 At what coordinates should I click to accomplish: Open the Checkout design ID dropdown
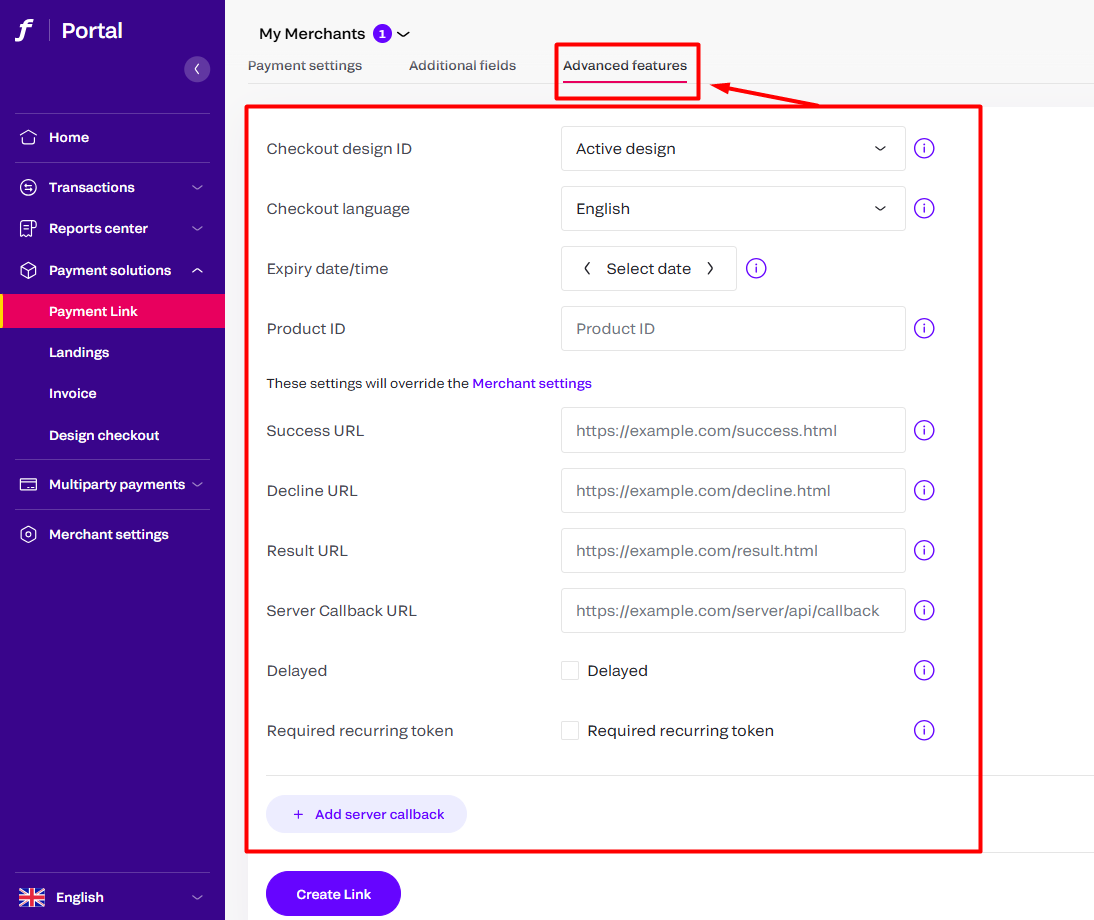click(733, 148)
